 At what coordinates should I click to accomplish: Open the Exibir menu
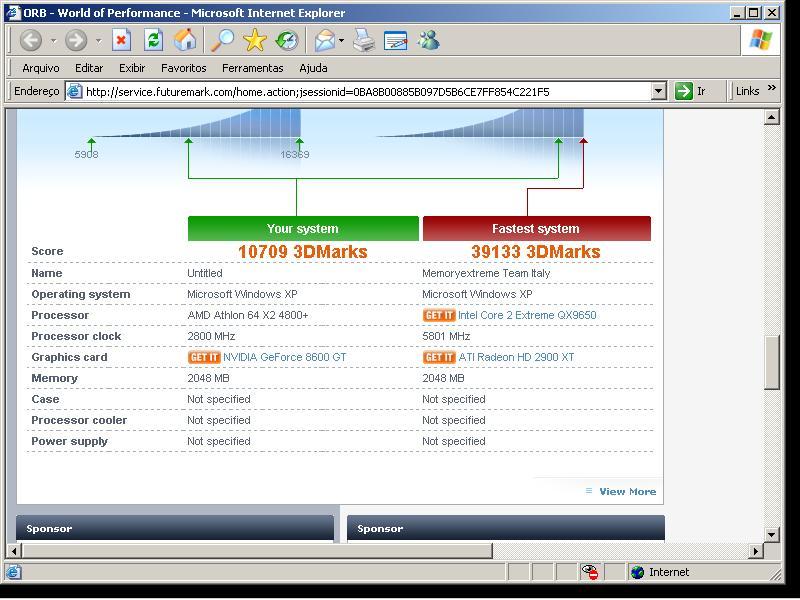132,68
